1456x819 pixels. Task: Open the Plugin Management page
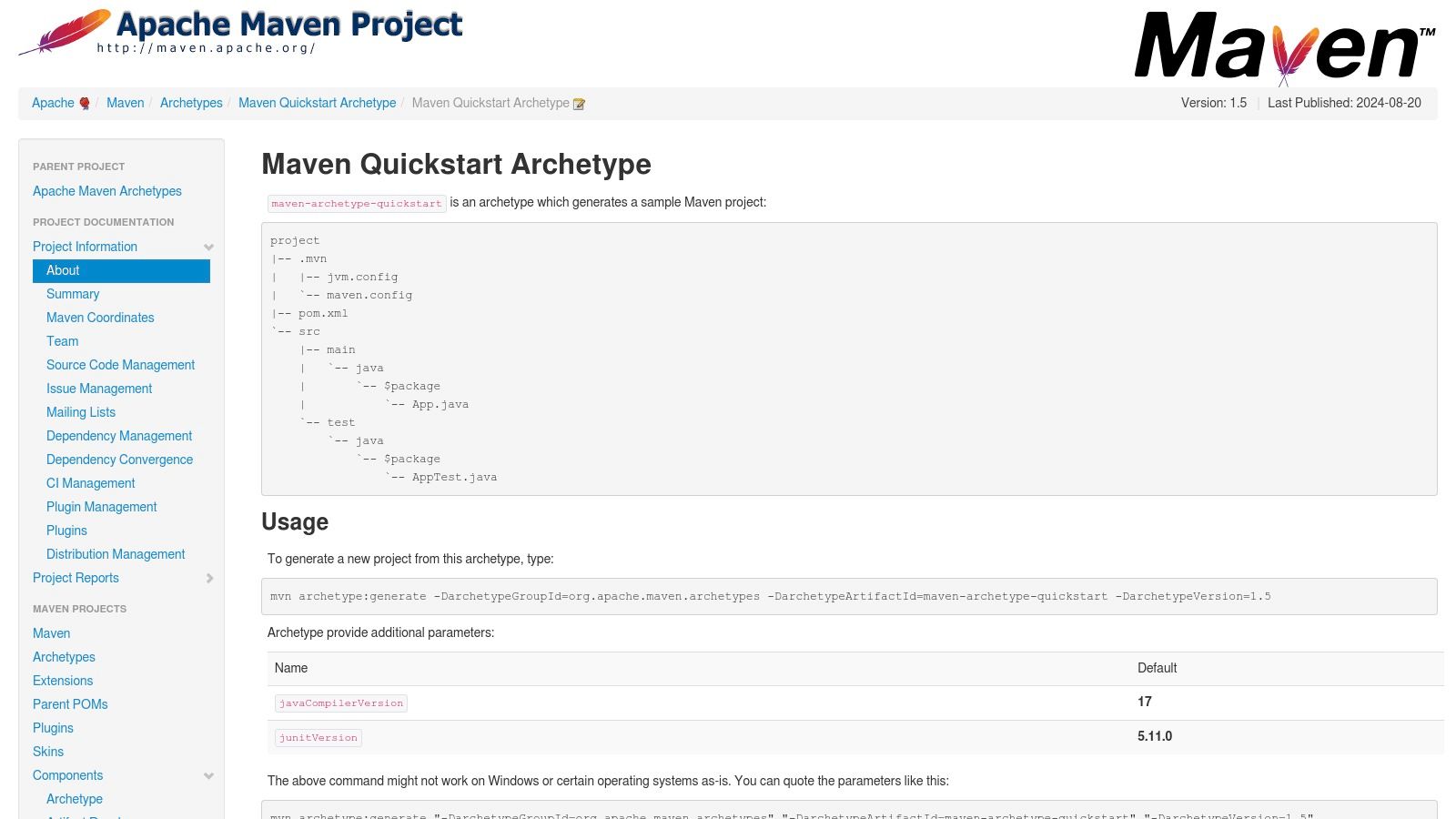click(x=101, y=507)
